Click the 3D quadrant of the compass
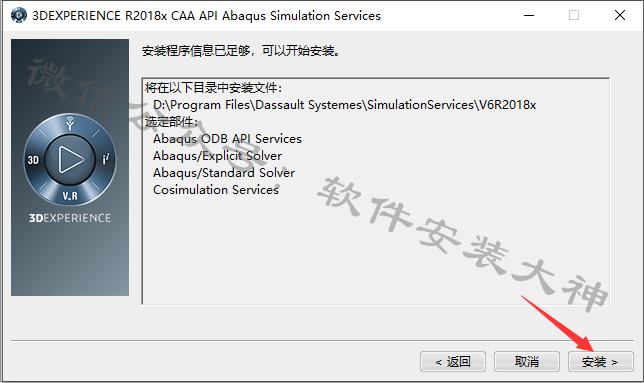The image size is (644, 383). (33, 160)
